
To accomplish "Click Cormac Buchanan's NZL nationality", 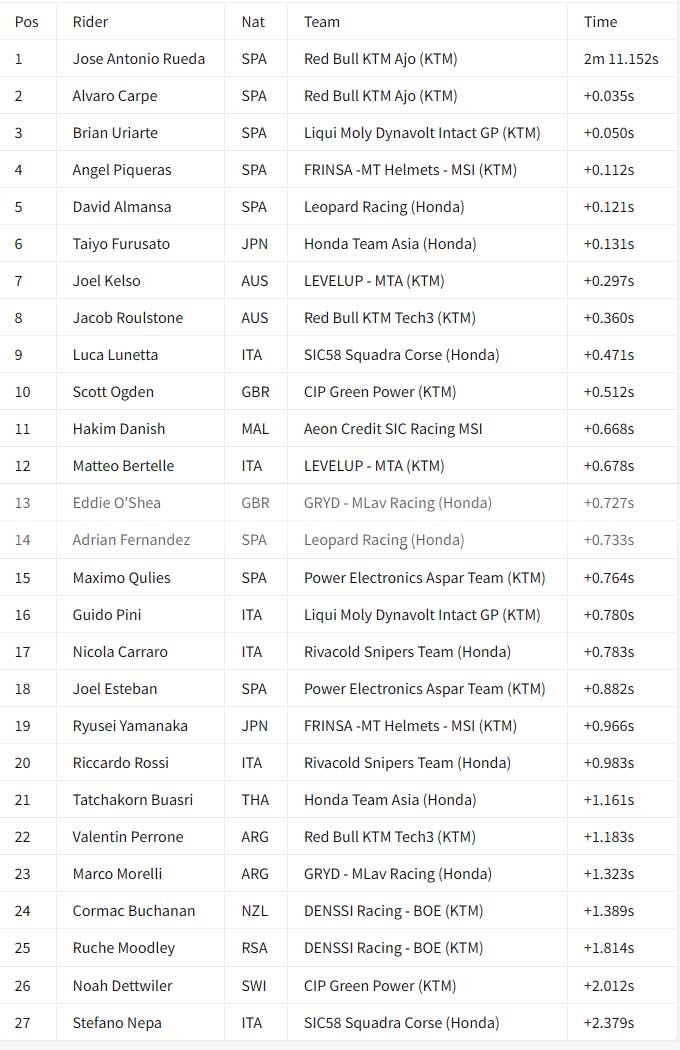I will (x=255, y=911).
